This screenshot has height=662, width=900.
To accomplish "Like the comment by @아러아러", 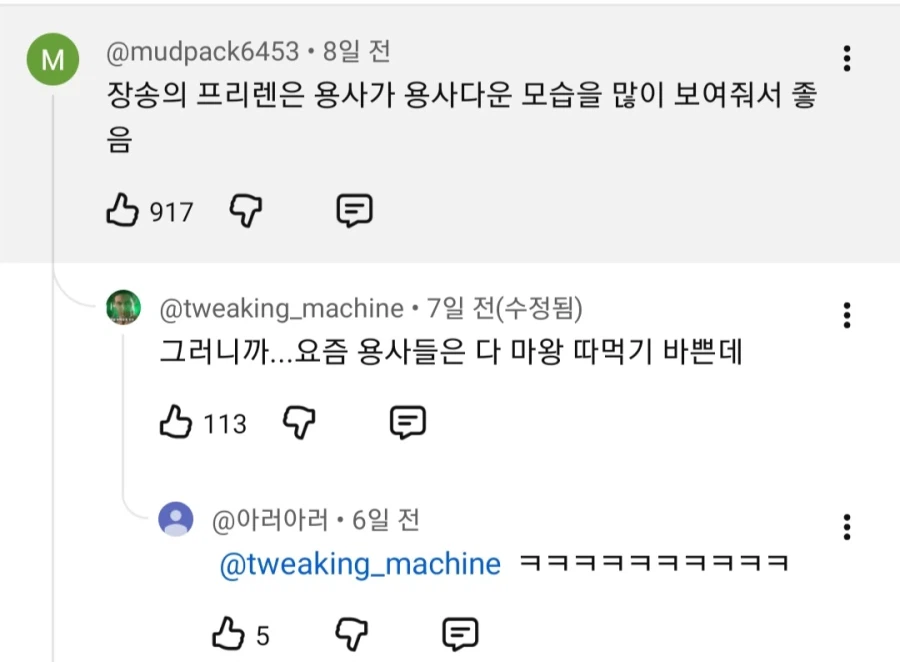I will (229, 633).
